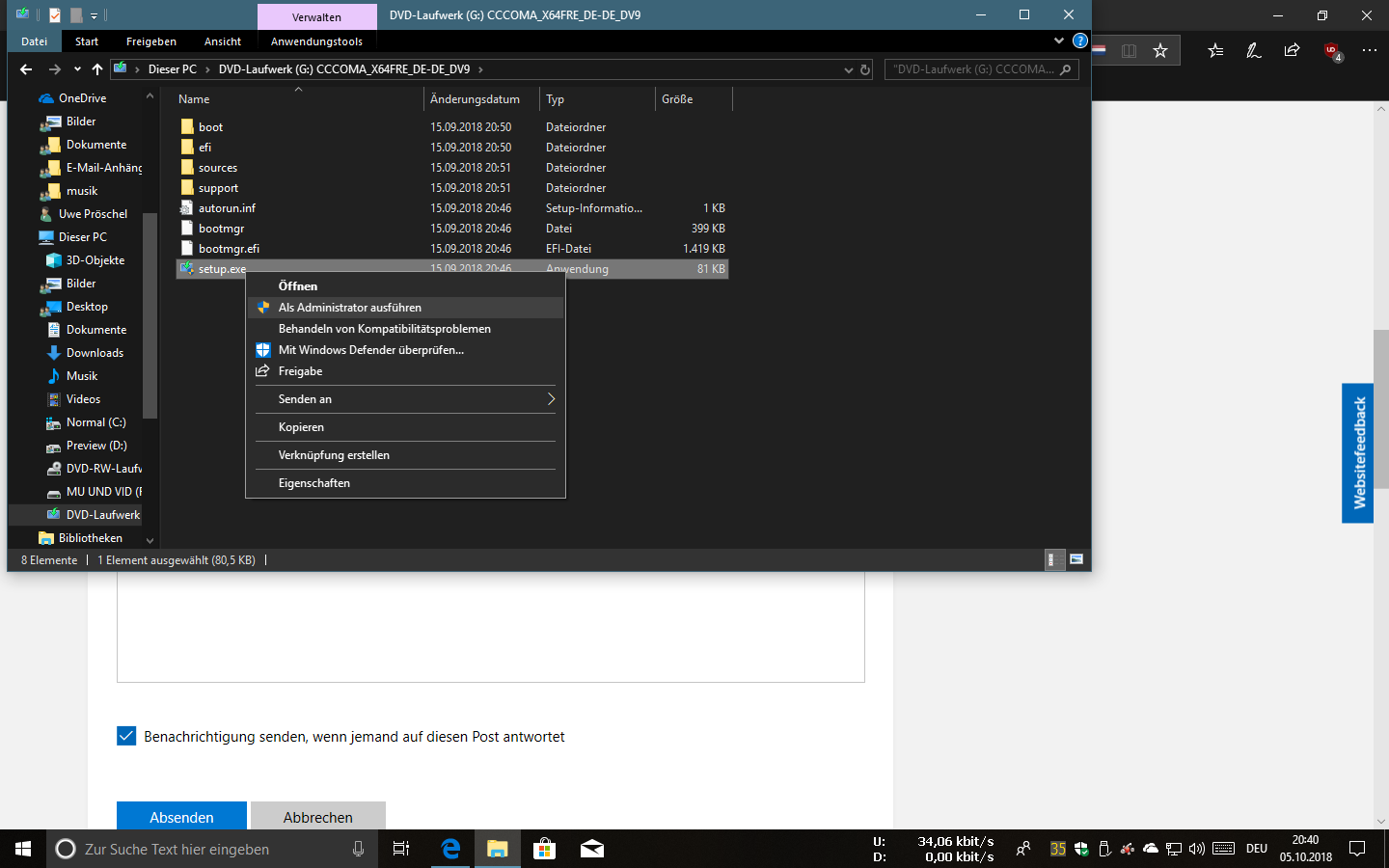
Task: Sort by Änderungsdatum column header
Action: click(481, 99)
